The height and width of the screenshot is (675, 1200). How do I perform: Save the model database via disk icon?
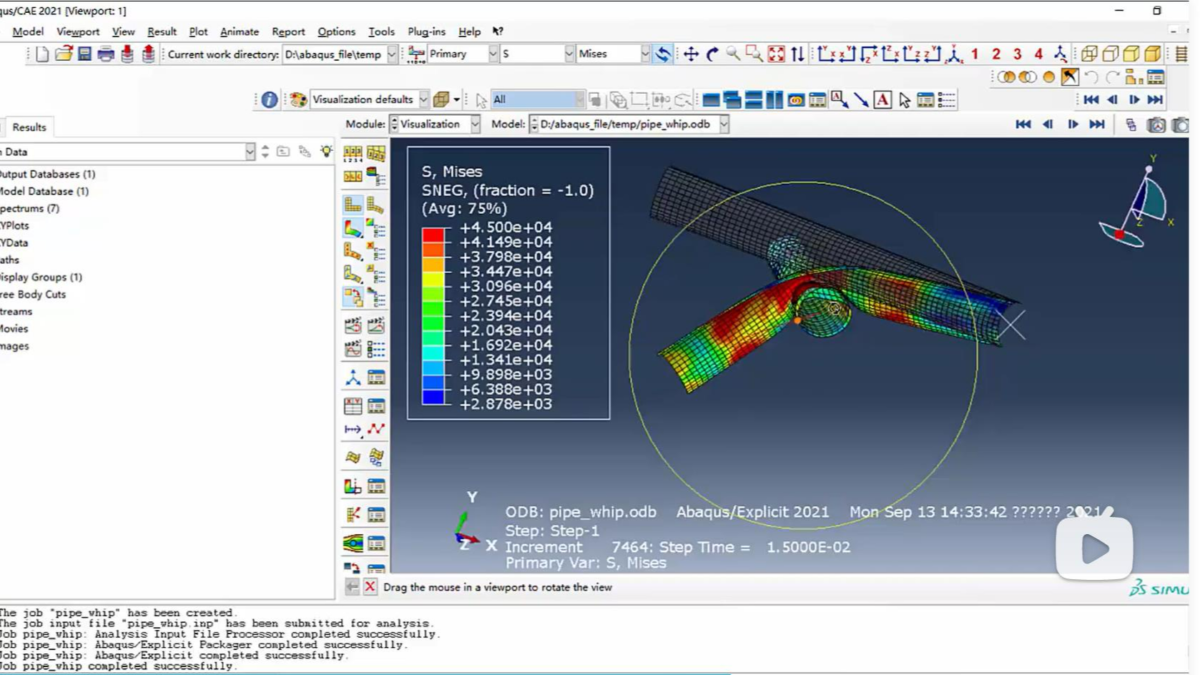84,54
